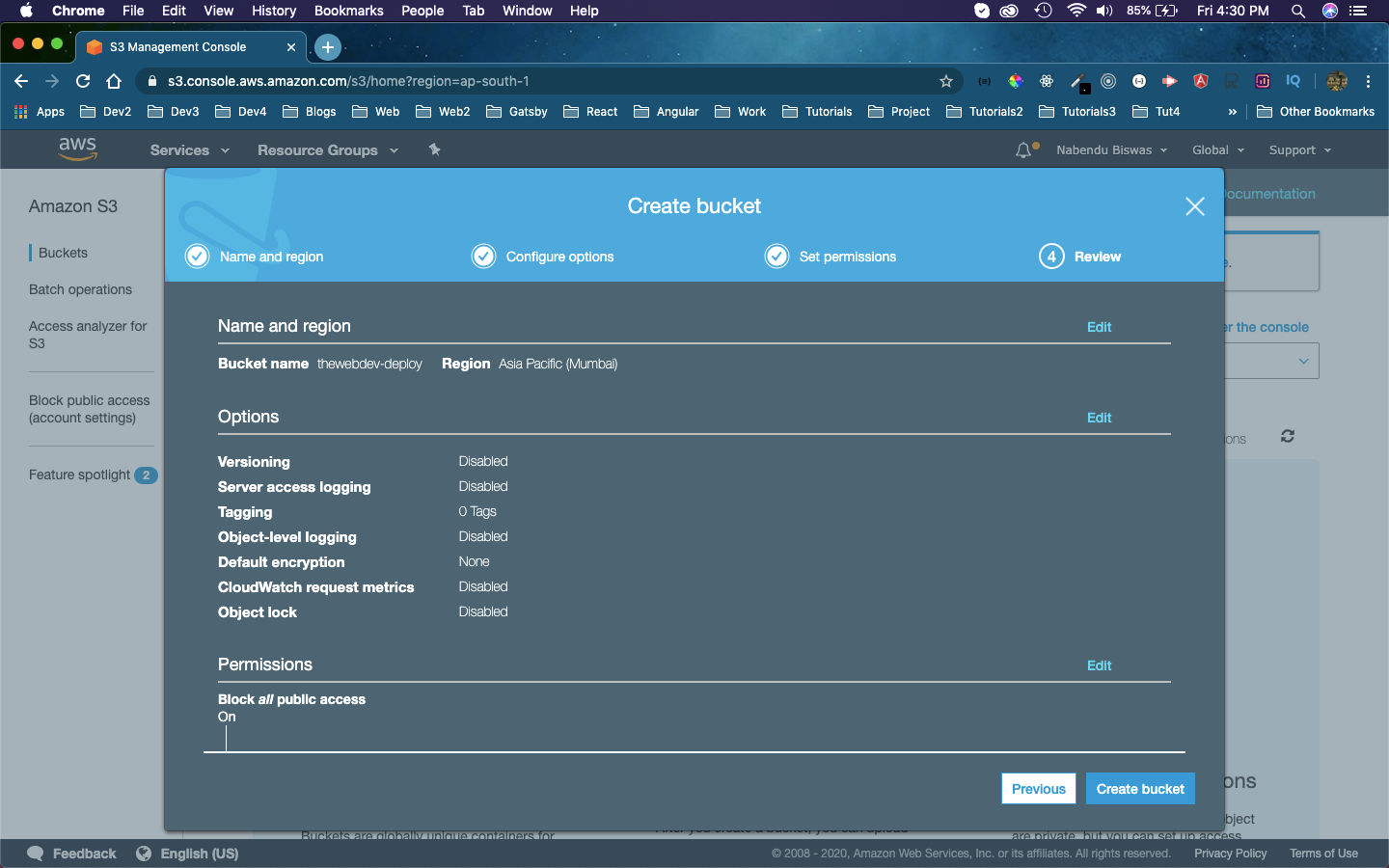Go to Set permissions step
The image size is (1389, 868).
pyautogui.click(x=831, y=257)
